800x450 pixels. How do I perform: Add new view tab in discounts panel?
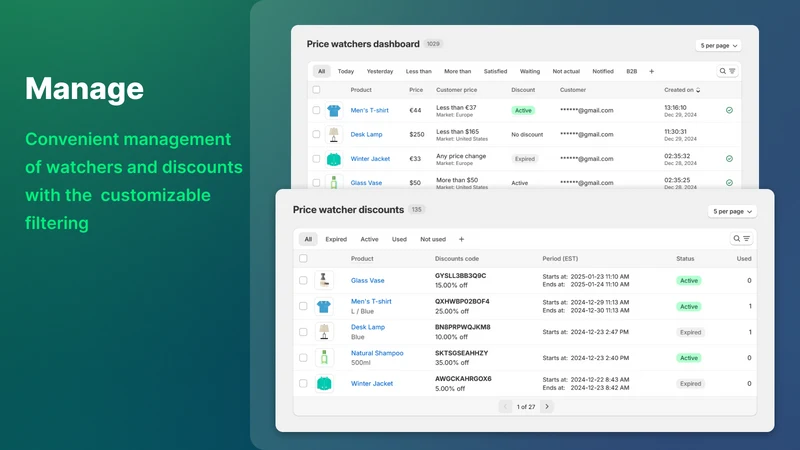click(x=461, y=239)
